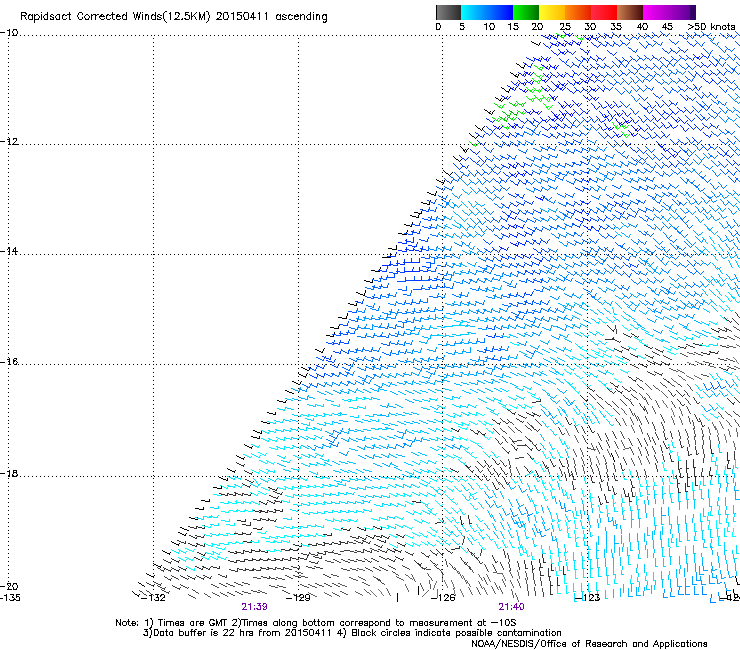This screenshot has width=740, height=650.
Task: Click the '-14' latitude axis label
Action: pos(9,251)
